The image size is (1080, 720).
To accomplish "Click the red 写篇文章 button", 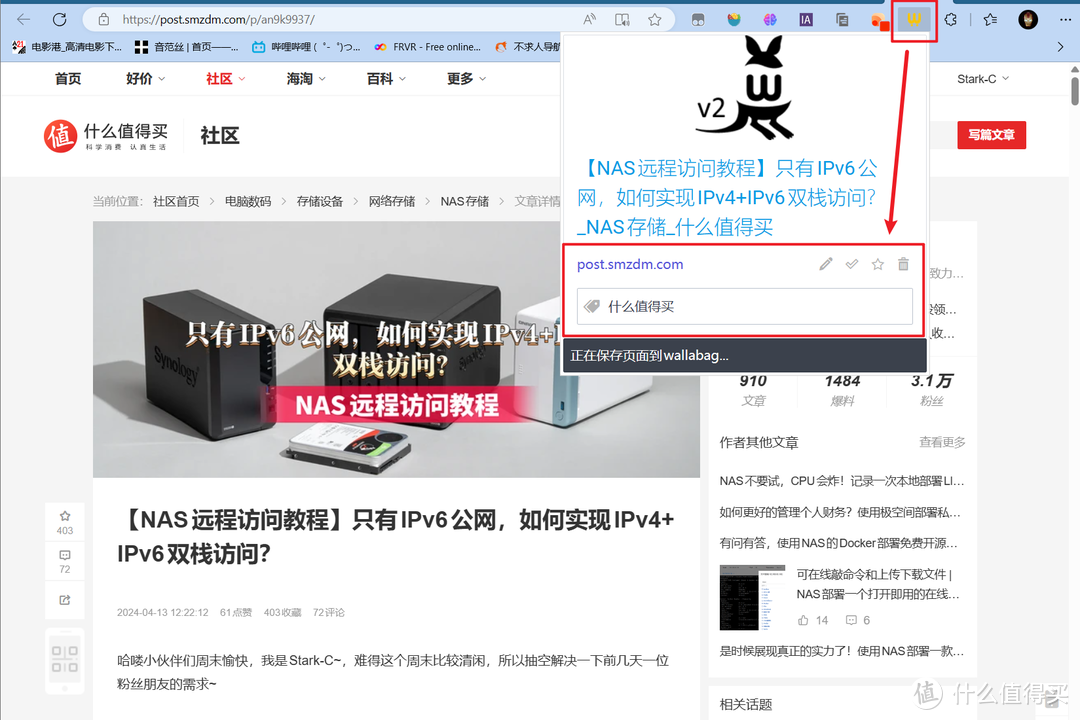I will click(991, 135).
